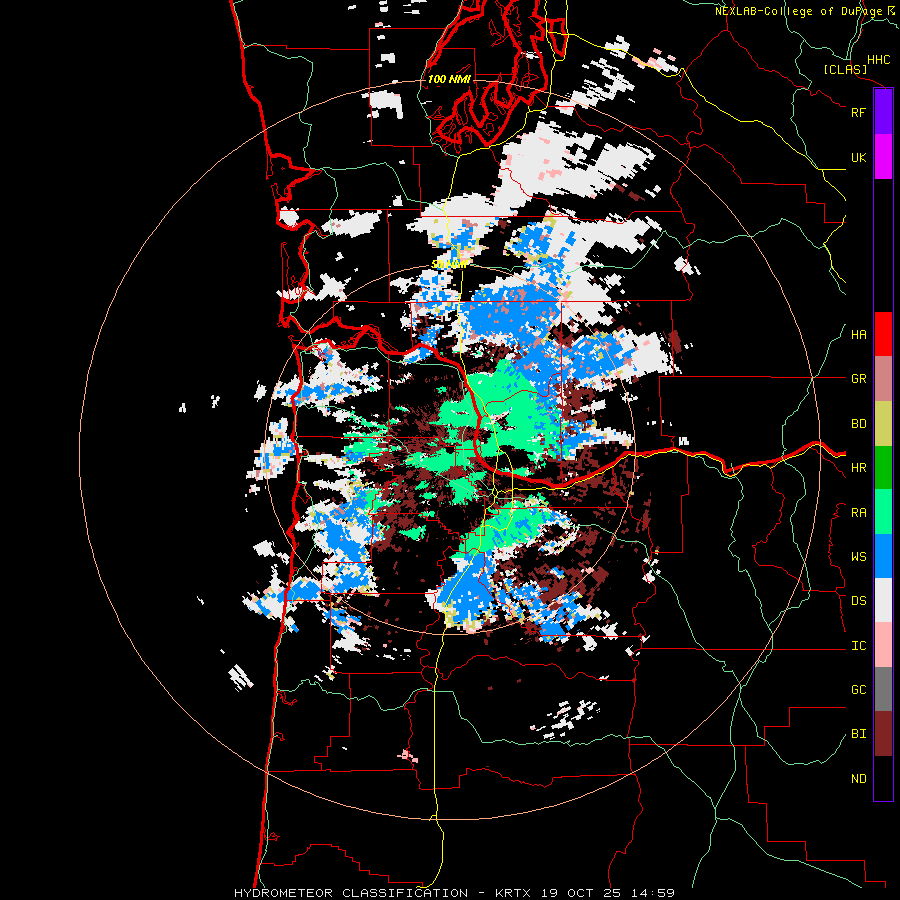Viewport: 900px width, 900px height.
Task: Pick the DS white legend swatch
Action: click(883, 600)
